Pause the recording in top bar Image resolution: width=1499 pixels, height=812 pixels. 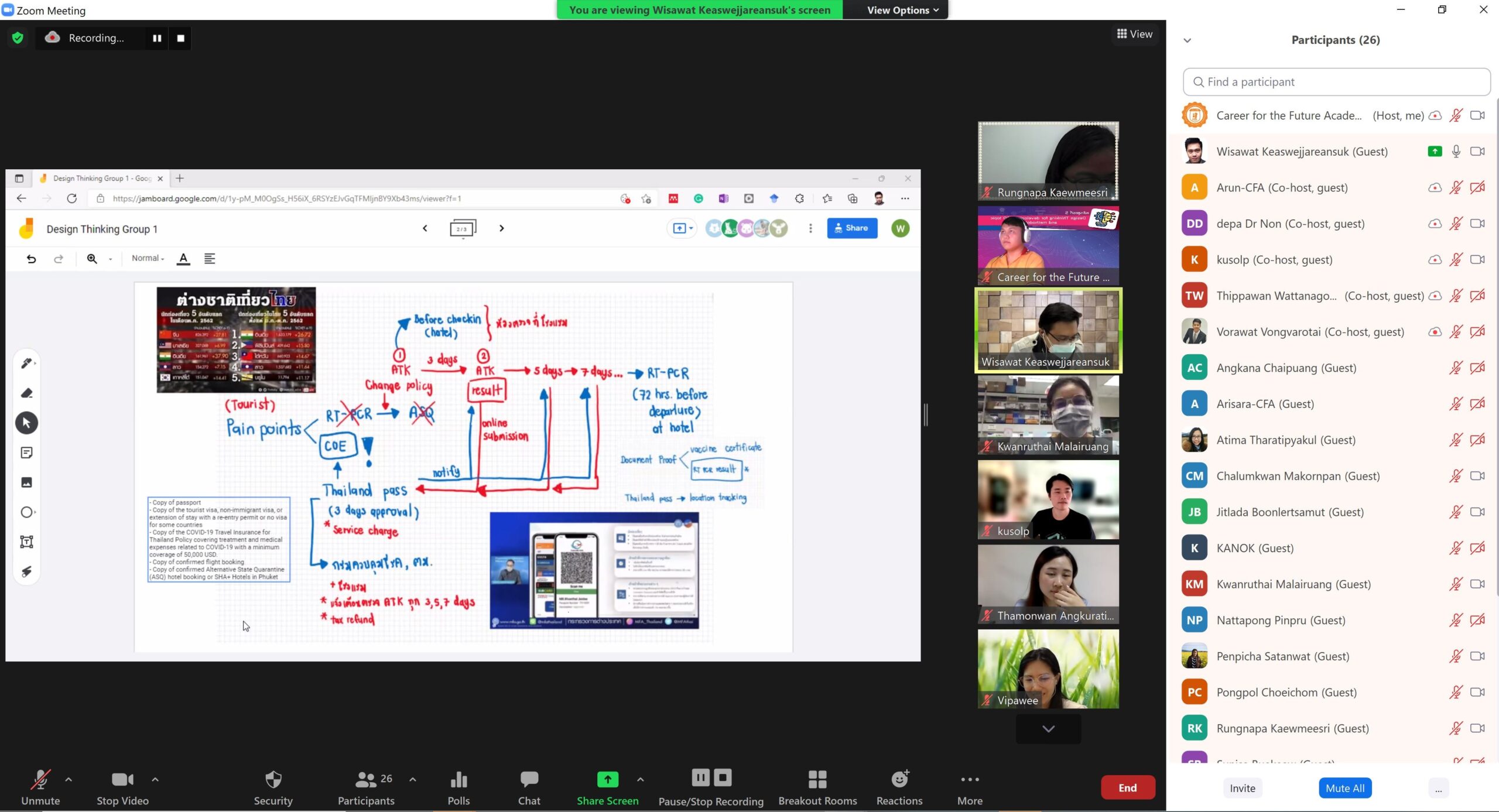[x=157, y=38]
